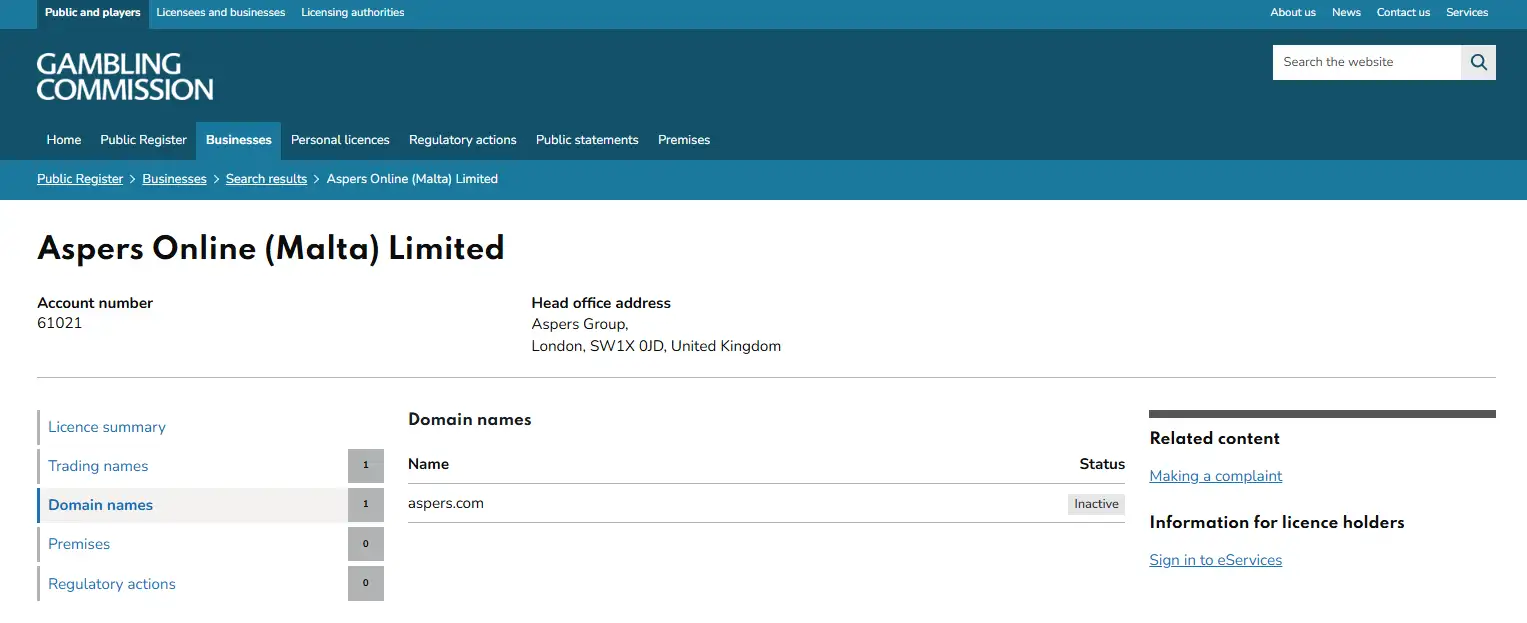Screen dimensions: 1527x623
Task: Select Domain names sidebar section
Action: [x=101, y=505]
